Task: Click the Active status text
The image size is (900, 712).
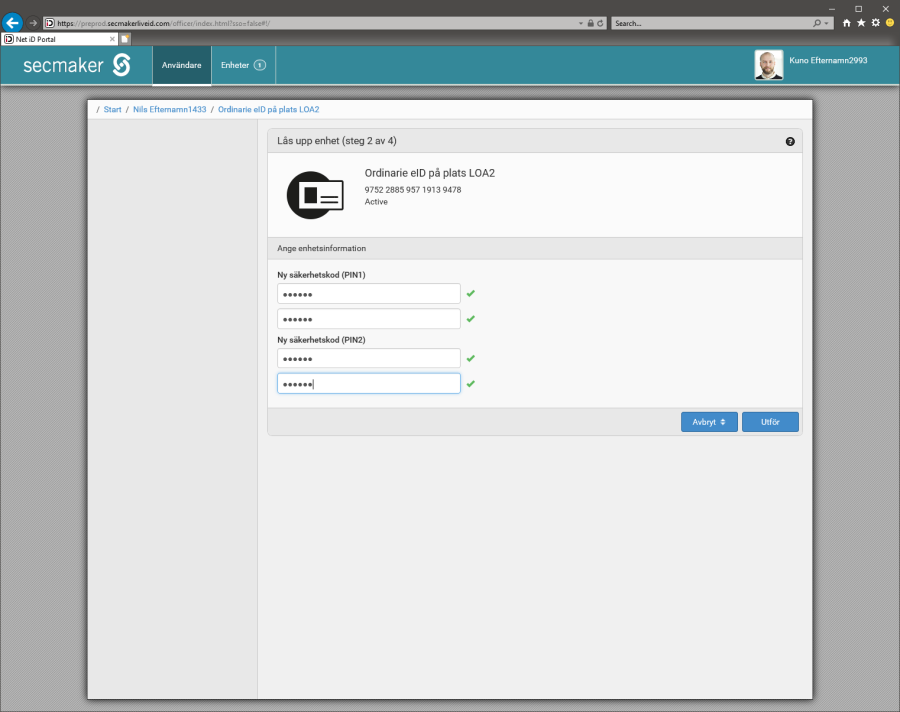Action: pyautogui.click(x=376, y=202)
